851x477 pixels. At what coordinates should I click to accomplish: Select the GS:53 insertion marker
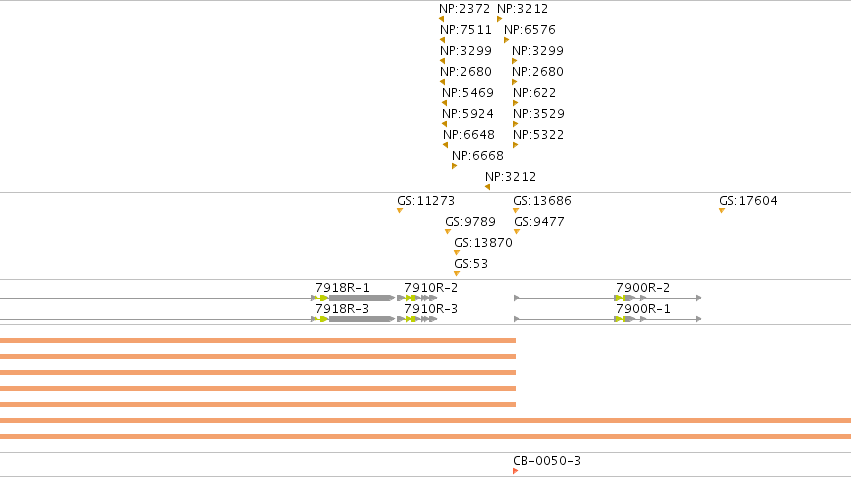(457, 274)
